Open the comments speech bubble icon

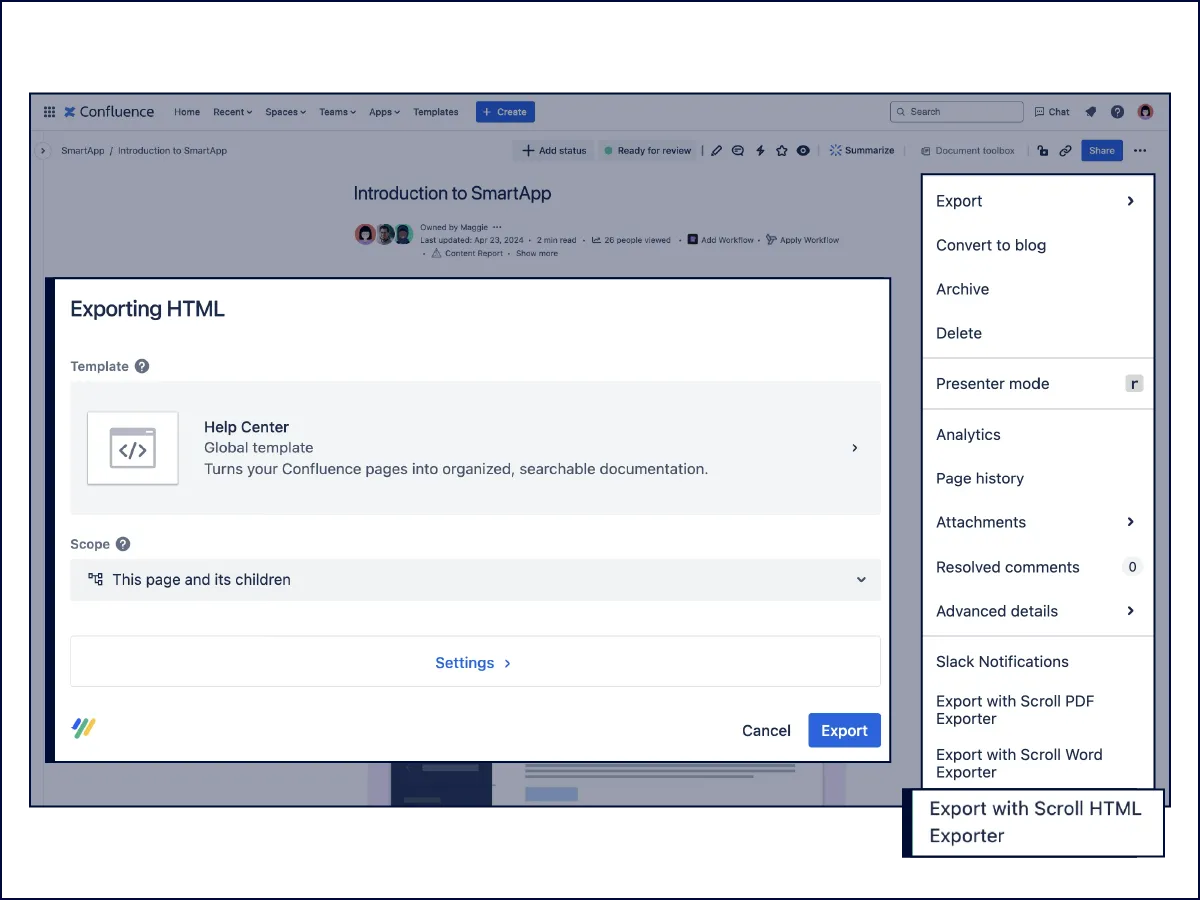[x=738, y=151]
